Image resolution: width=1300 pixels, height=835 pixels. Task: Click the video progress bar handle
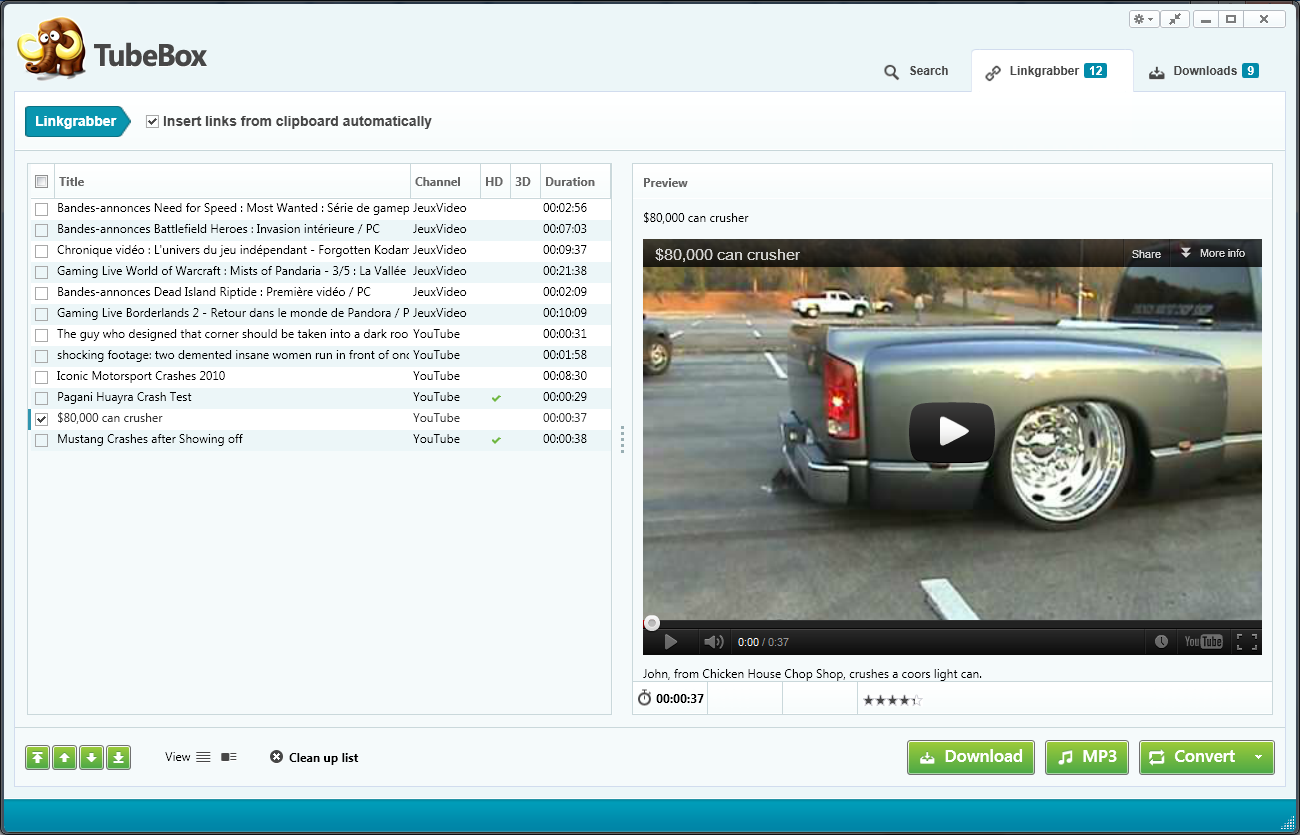[652, 623]
